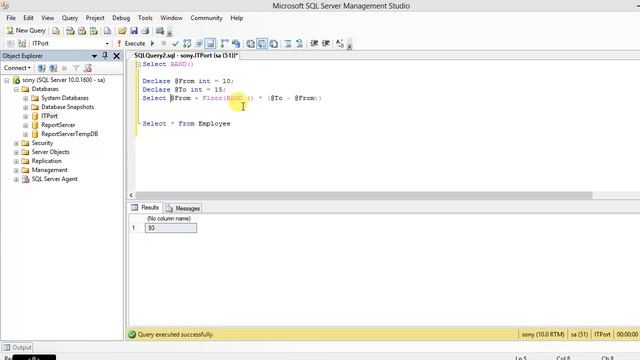The height and width of the screenshot is (360, 640).
Task: Open Analysis Services XMLA Query
Action: [x=94, y=31]
